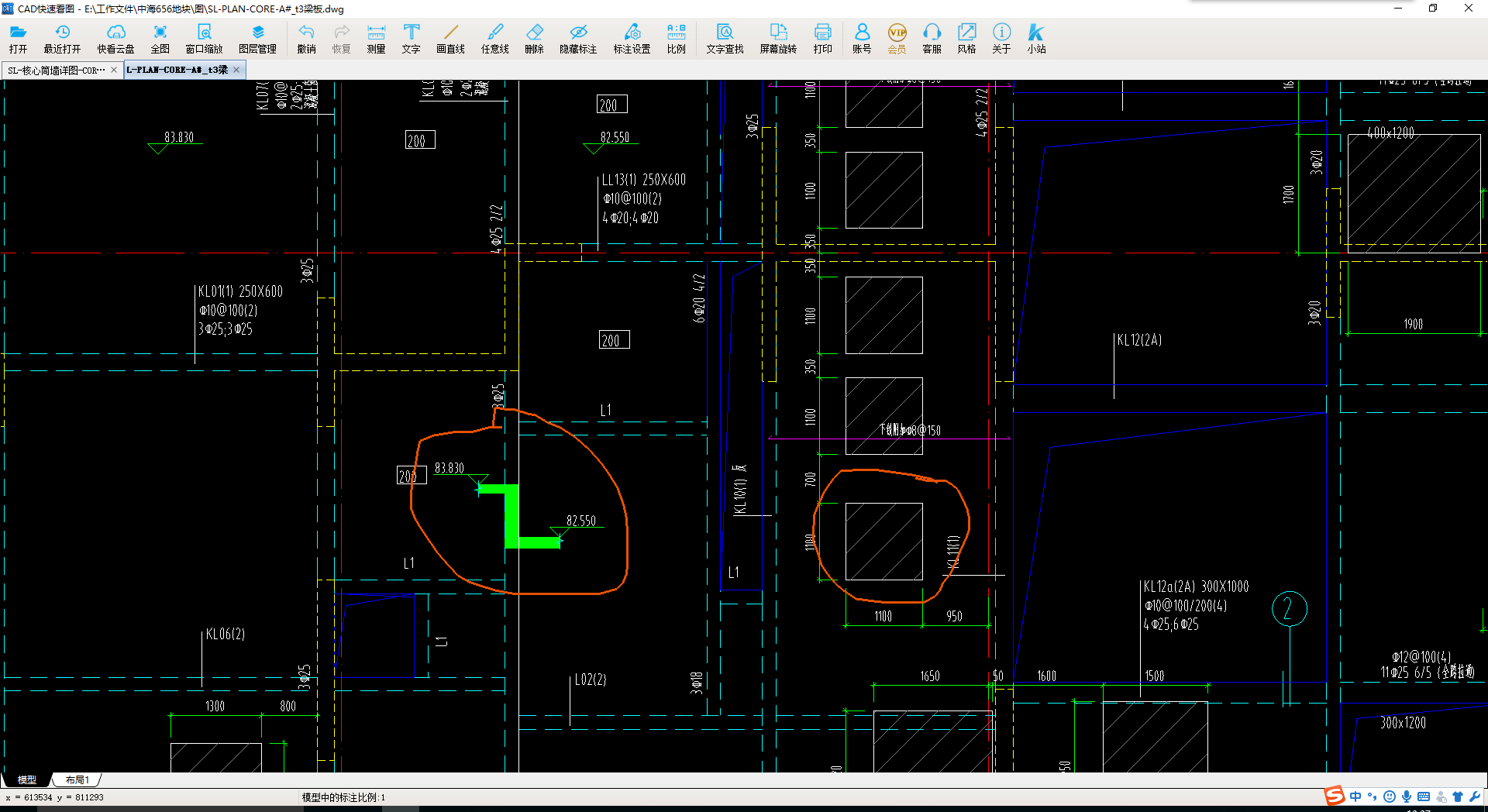Screen dimensions: 1488x812
Task: Click the Sogou input method logo
Action: (1334, 797)
